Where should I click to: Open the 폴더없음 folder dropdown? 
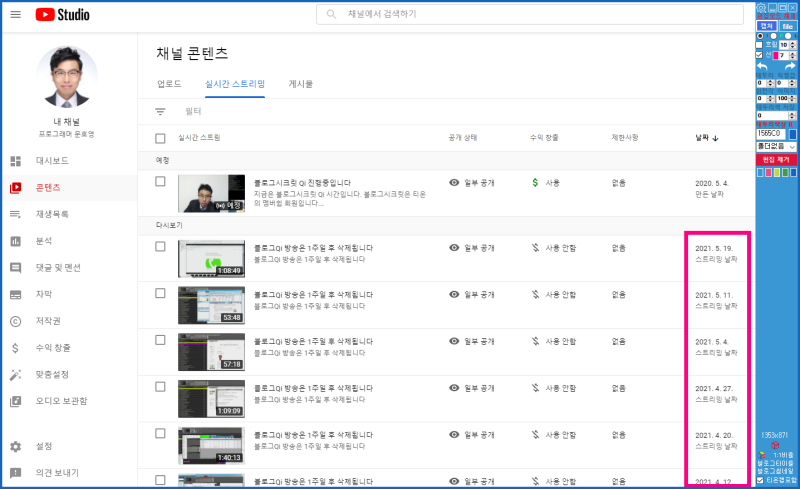click(777, 148)
